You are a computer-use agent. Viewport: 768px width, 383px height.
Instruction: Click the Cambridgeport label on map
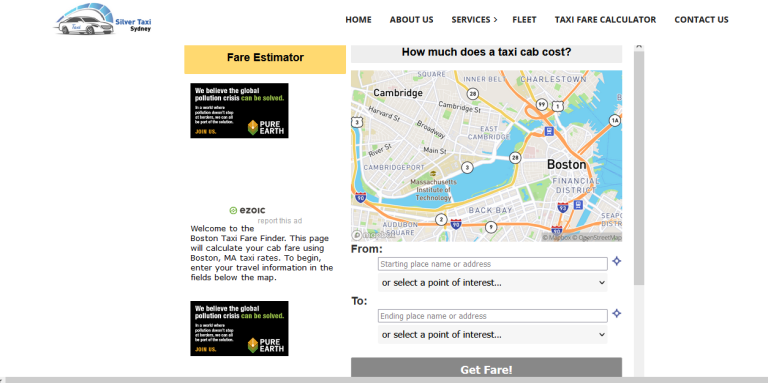tap(394, 168)
